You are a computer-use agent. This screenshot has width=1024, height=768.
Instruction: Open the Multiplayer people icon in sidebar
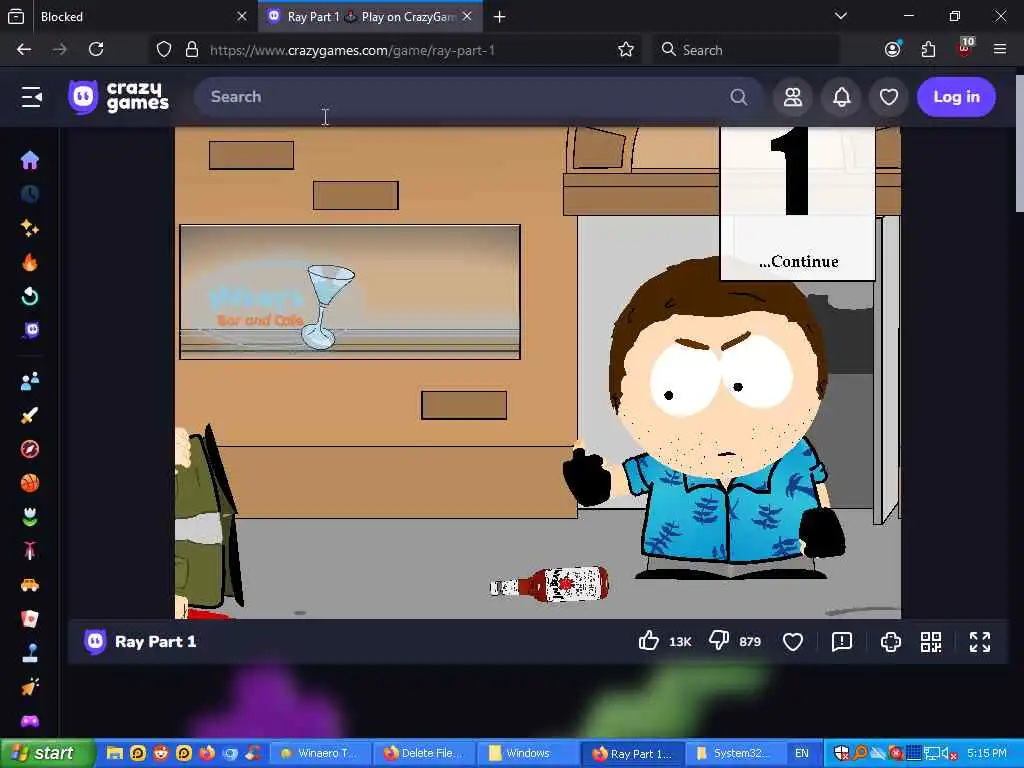(29, 381)
